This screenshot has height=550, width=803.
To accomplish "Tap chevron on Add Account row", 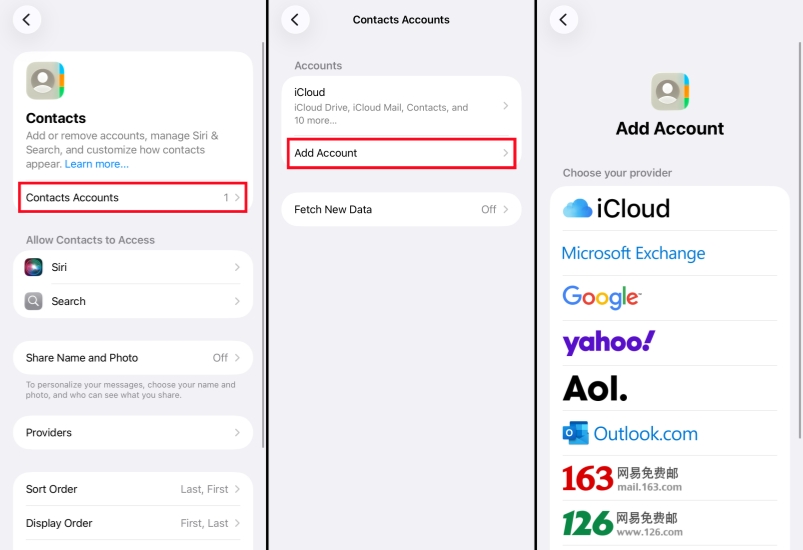I will click(505, 153).
